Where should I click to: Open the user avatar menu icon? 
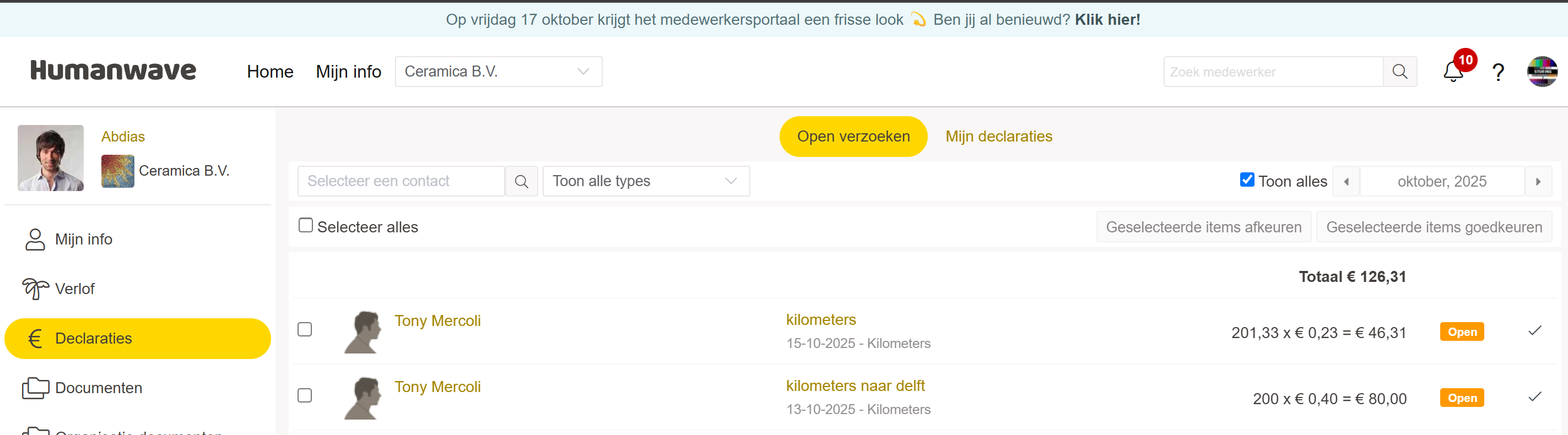(1542, 72)
